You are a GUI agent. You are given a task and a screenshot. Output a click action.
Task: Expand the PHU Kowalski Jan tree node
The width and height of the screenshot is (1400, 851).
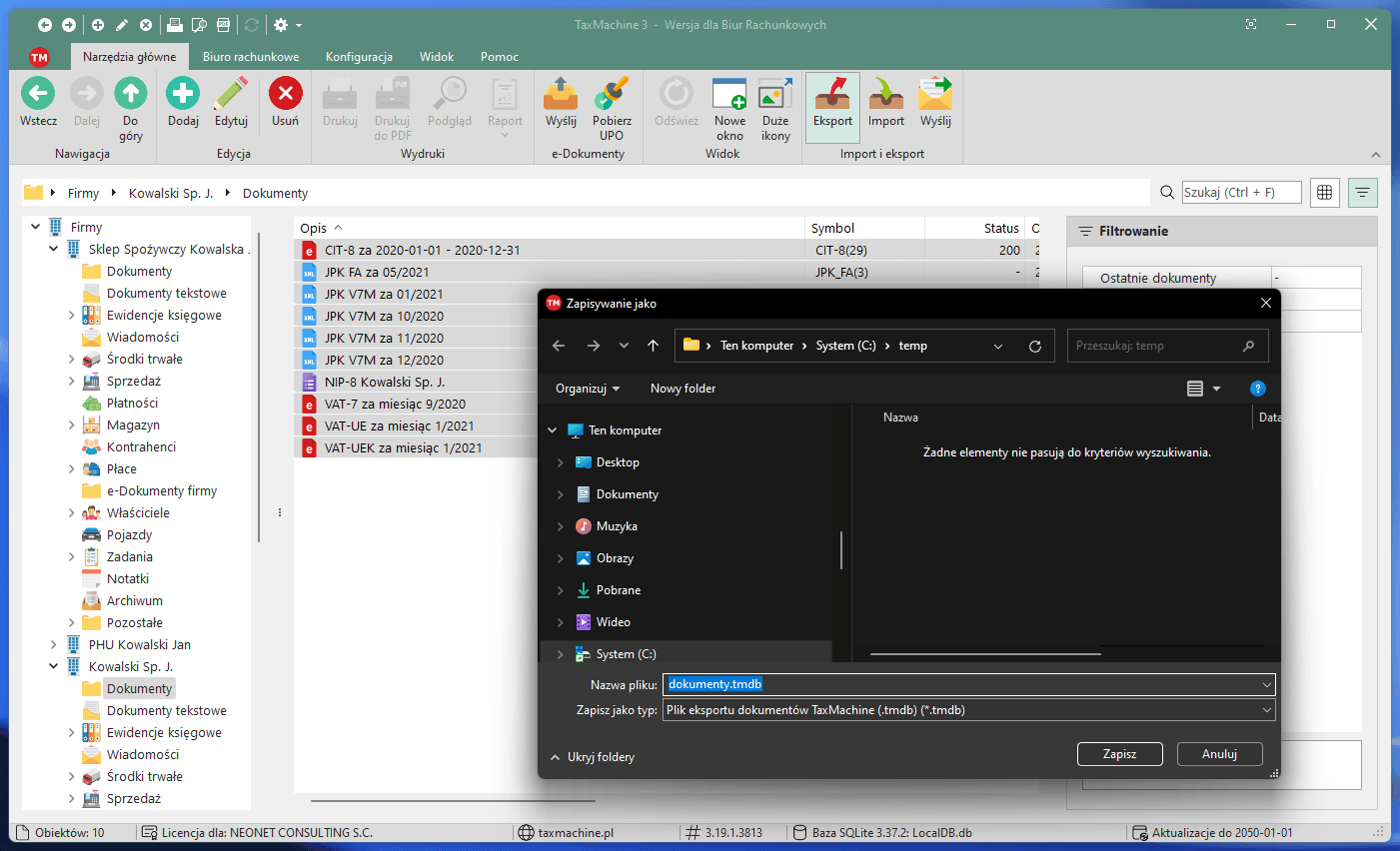54,645
